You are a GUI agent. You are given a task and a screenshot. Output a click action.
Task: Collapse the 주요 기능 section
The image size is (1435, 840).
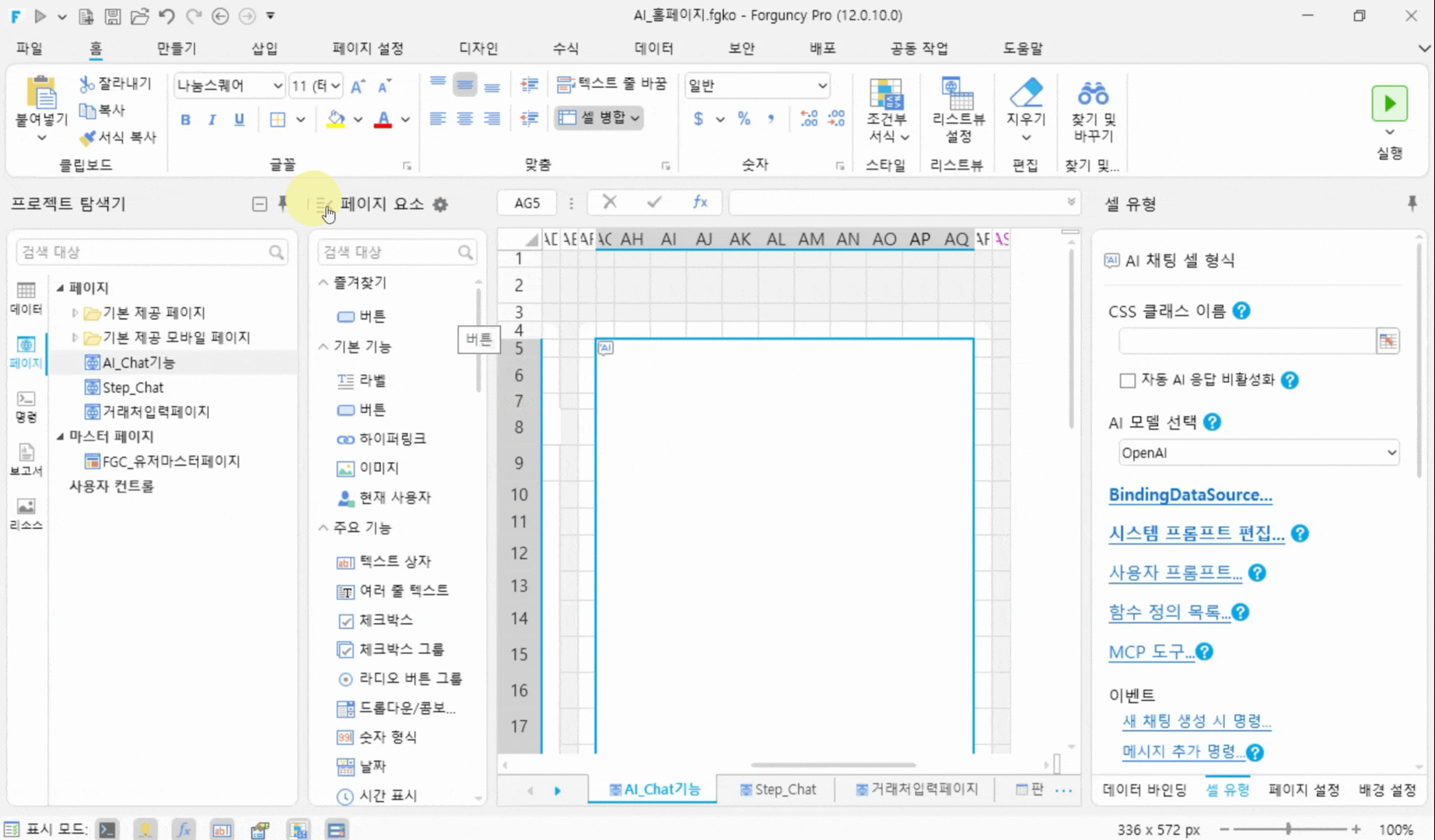tap(323, 527)
